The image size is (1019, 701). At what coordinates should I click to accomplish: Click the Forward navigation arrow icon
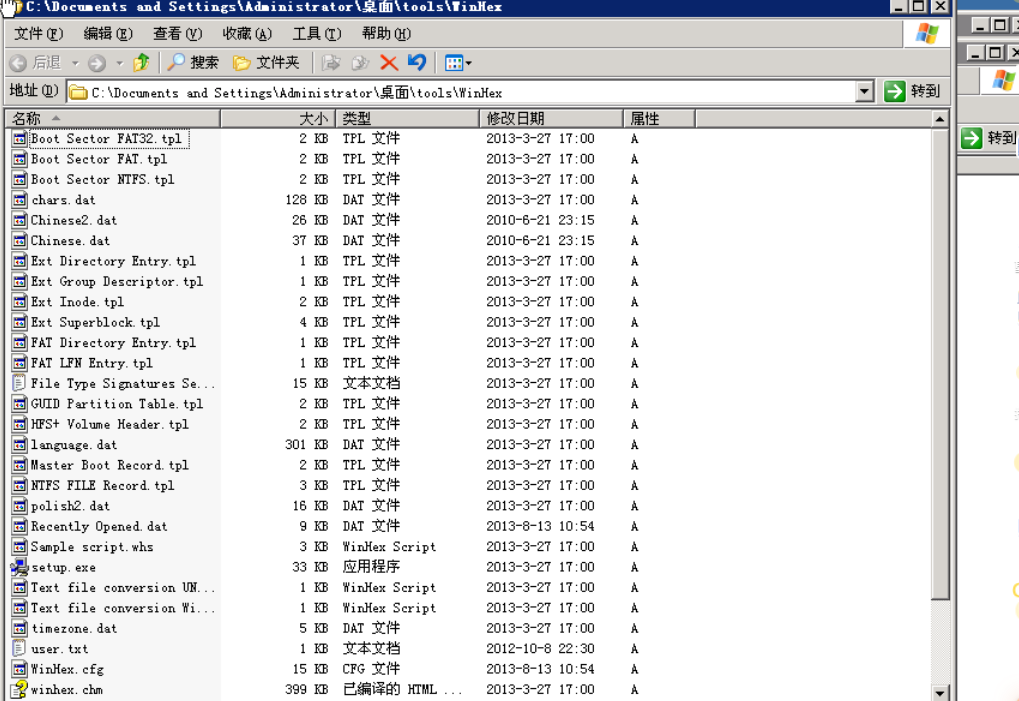97,63
